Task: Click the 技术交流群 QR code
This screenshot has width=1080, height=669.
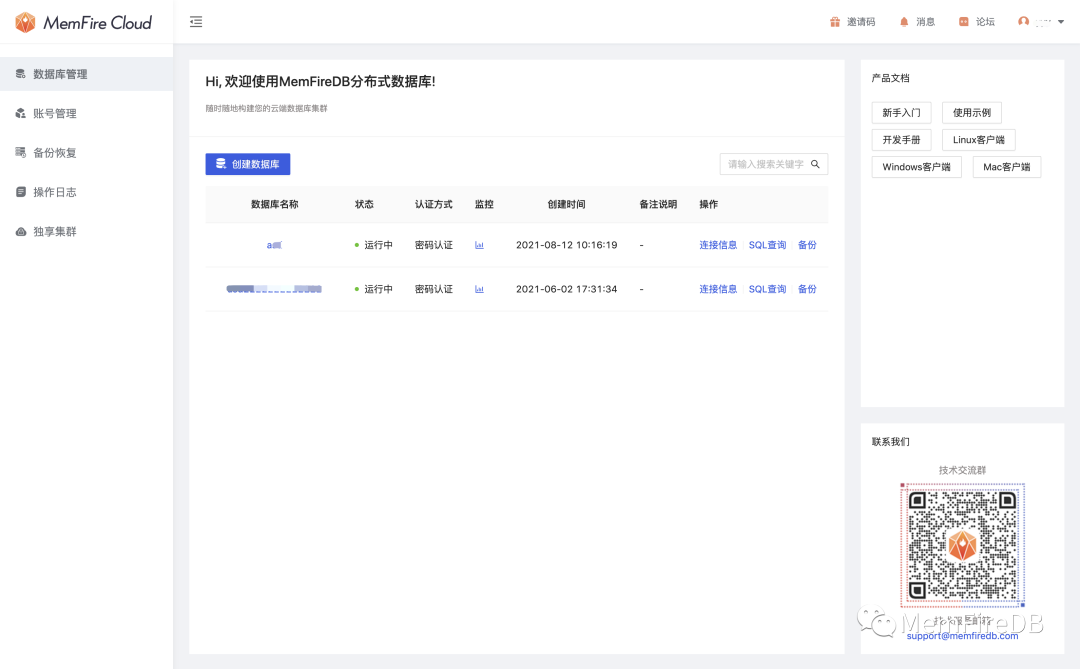Action: pyautogui.click(x=962, y=545)
